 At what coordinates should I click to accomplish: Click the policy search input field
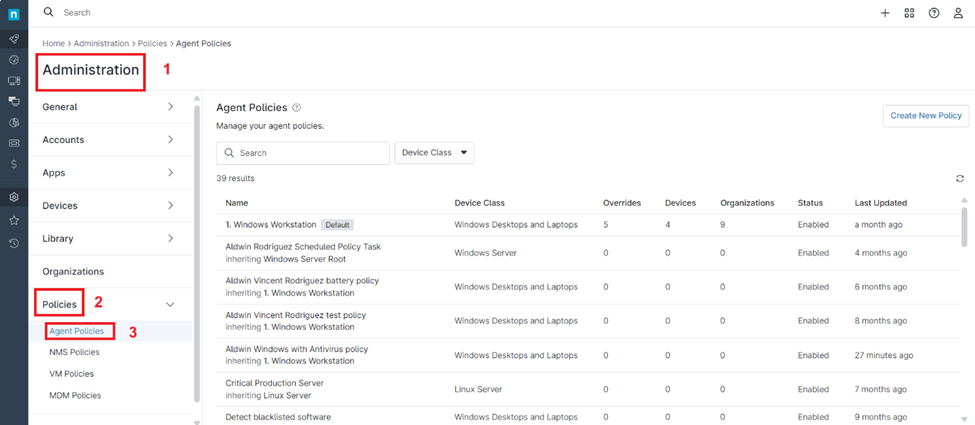click(x=303, y=152)
